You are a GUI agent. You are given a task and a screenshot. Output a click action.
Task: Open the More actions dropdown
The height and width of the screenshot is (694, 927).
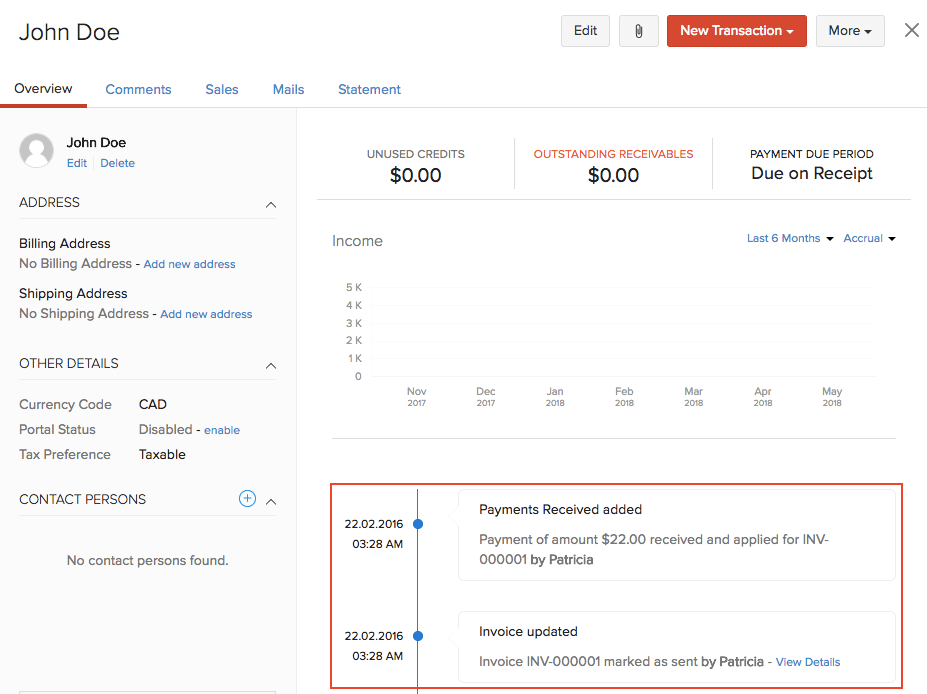tap(849, 31)
